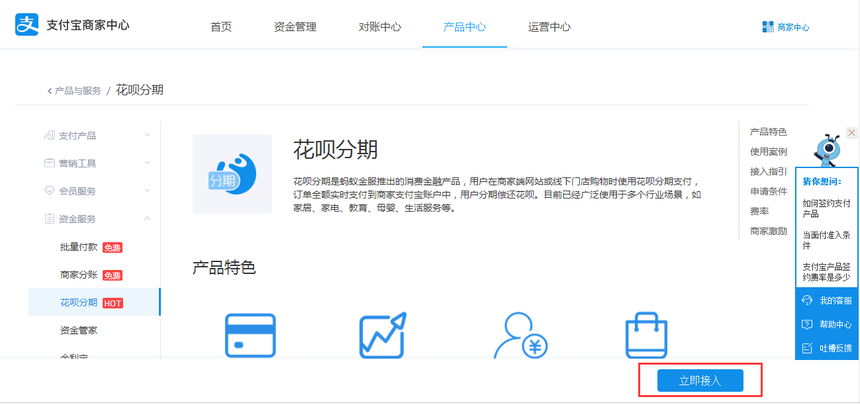This screenshot has width=860, height=405.
Task: Click the 免费 badge beside 批量付款
Action: click(112, 248)
